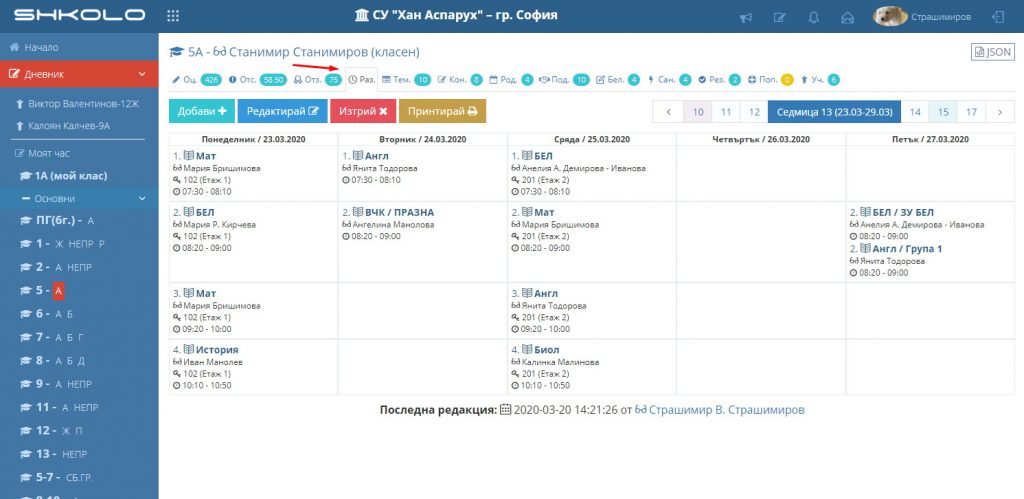
Task: Open the Поп. tab with yellow badge
Action: coord(770,80)
